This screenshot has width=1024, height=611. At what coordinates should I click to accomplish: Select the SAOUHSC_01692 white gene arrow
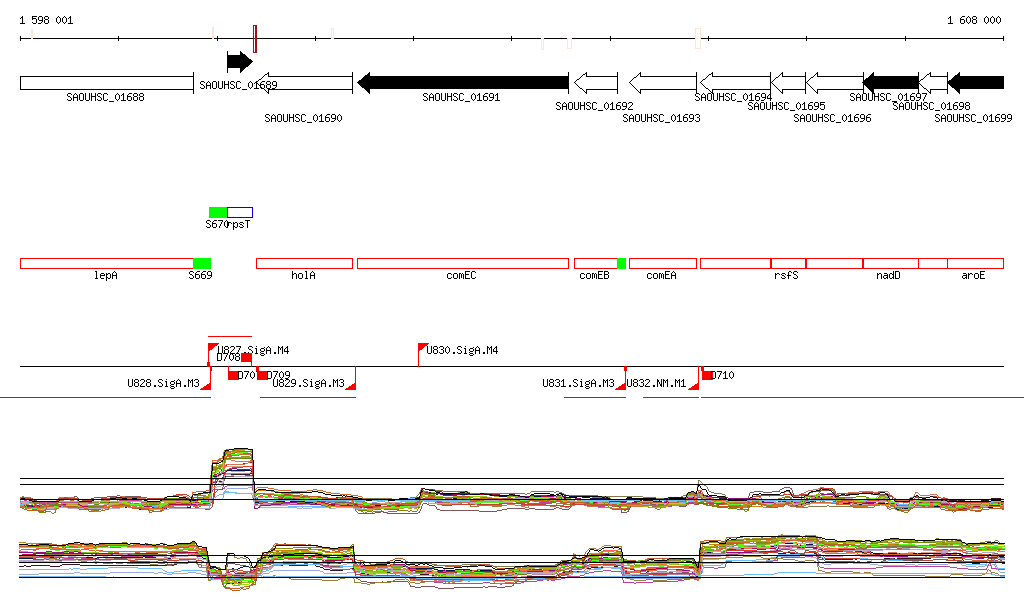(x=596, y=83)
